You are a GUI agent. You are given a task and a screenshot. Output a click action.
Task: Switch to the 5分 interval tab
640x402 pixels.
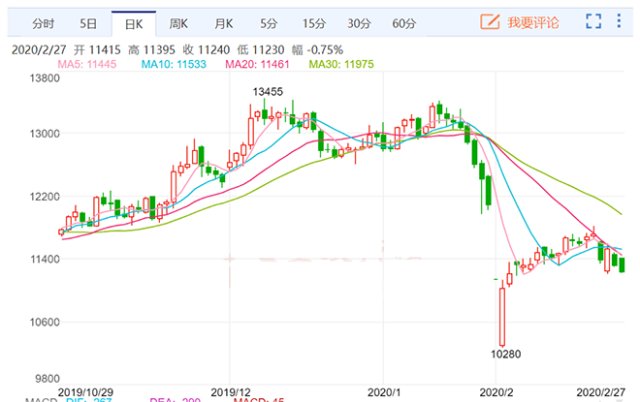pos(269,24)
